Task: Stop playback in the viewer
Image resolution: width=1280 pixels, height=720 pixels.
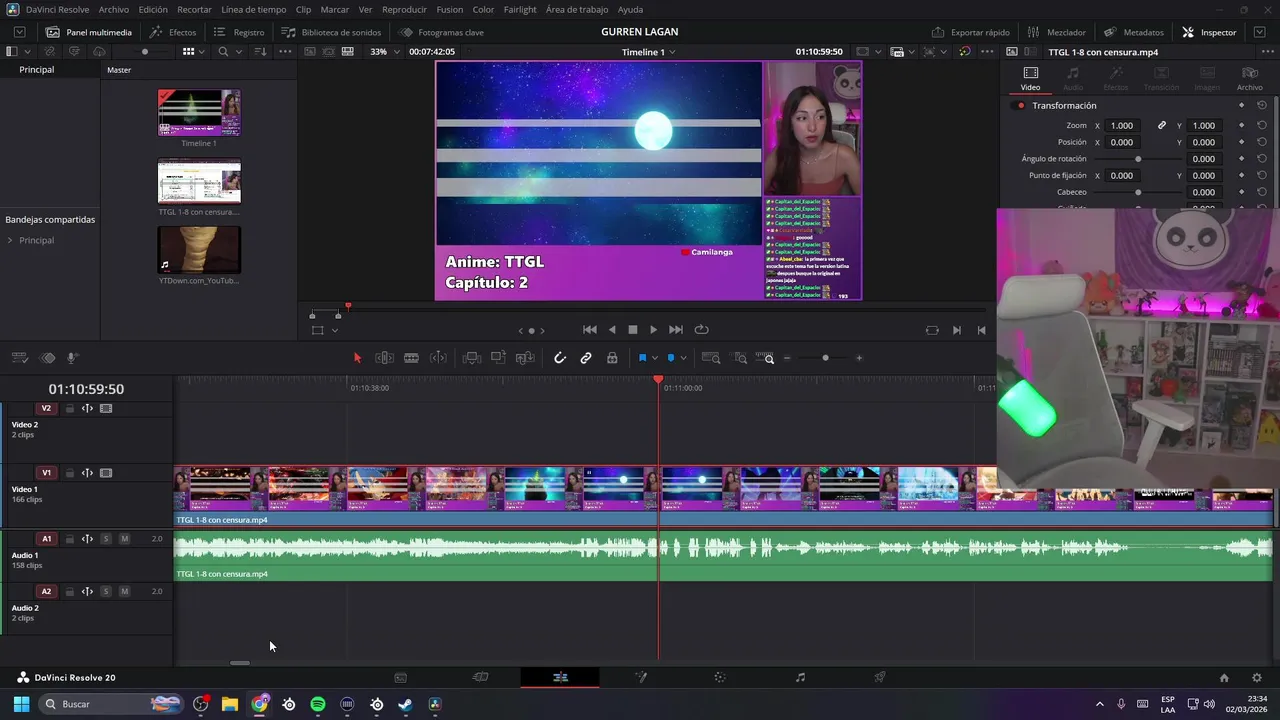Action: point(632,330)
